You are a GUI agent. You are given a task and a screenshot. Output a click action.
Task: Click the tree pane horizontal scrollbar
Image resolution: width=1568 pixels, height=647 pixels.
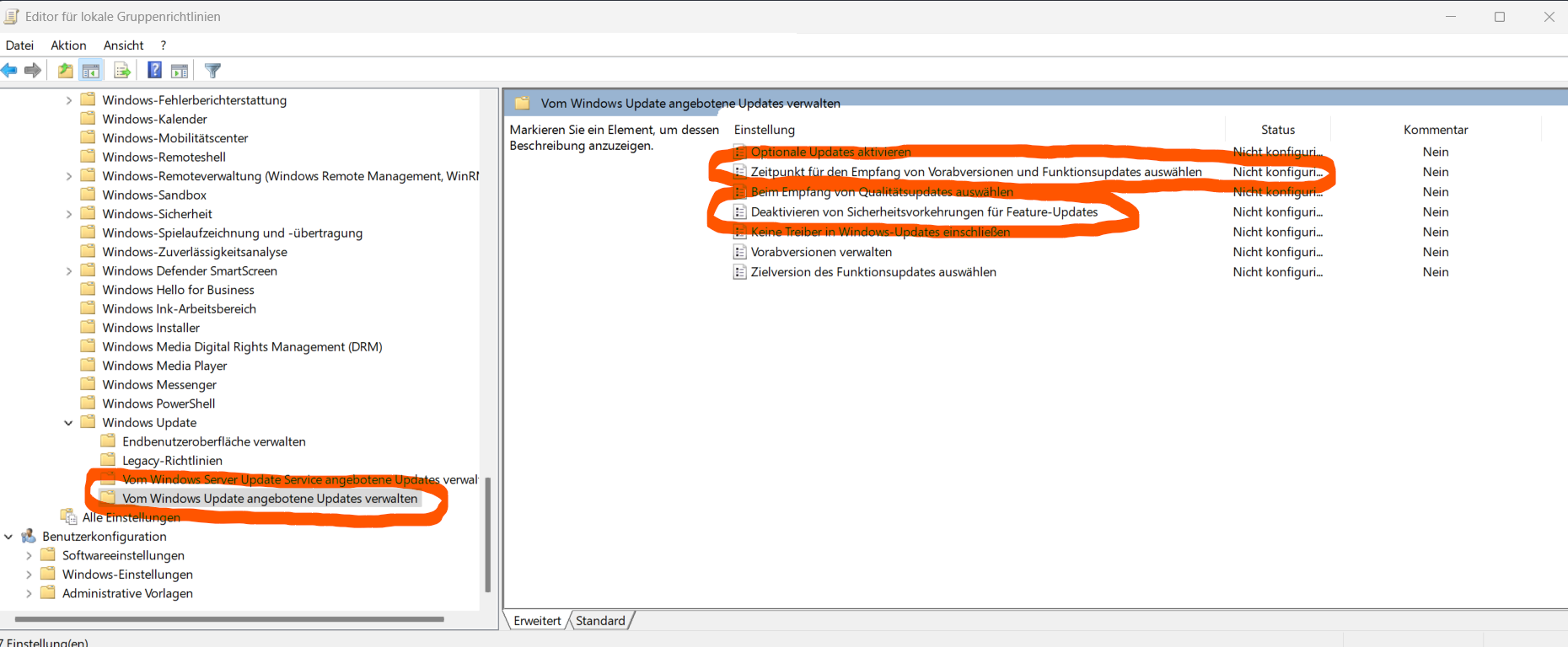229,619
